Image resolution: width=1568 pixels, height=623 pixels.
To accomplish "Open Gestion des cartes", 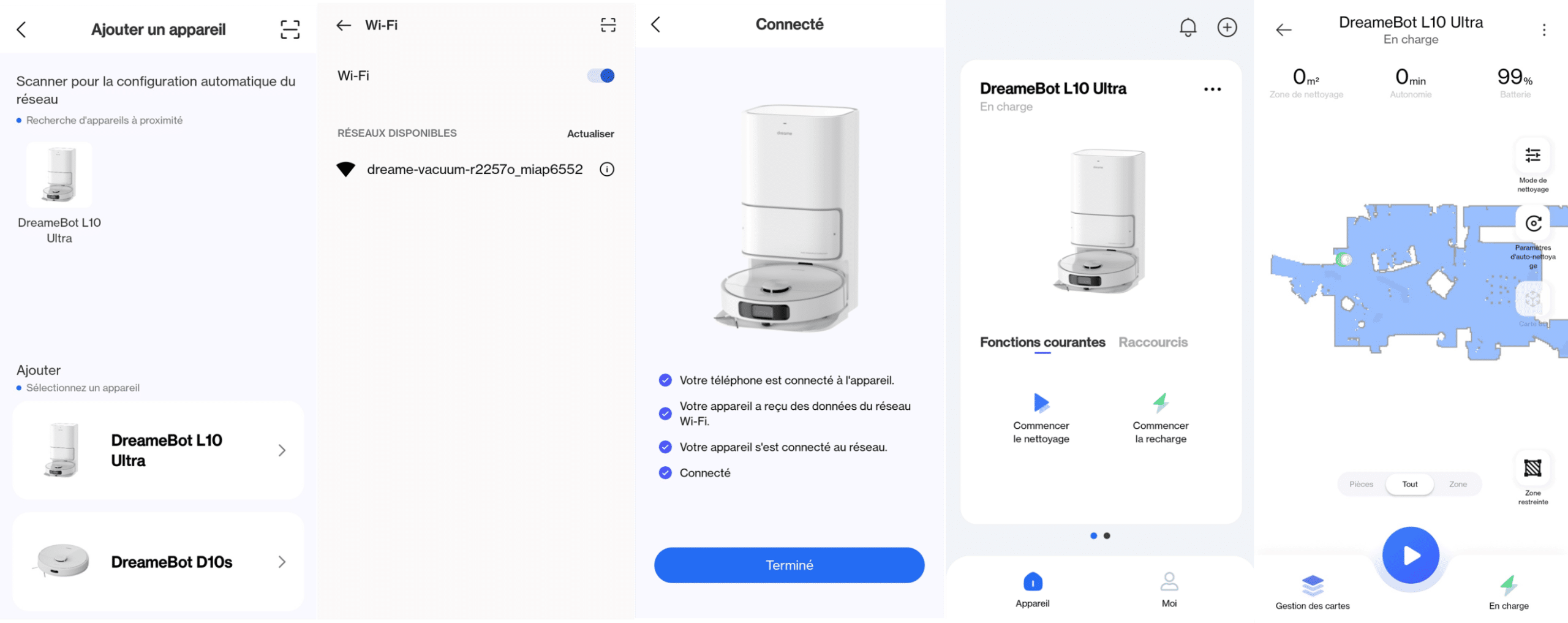I will (x=1313, y=592).
